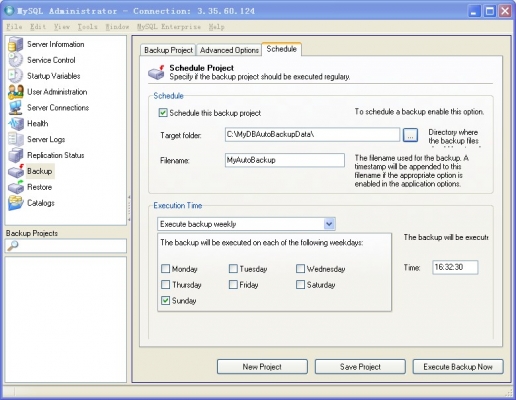
Task: Switch to the Advanced Options tab
Action: tap(229, 50)
